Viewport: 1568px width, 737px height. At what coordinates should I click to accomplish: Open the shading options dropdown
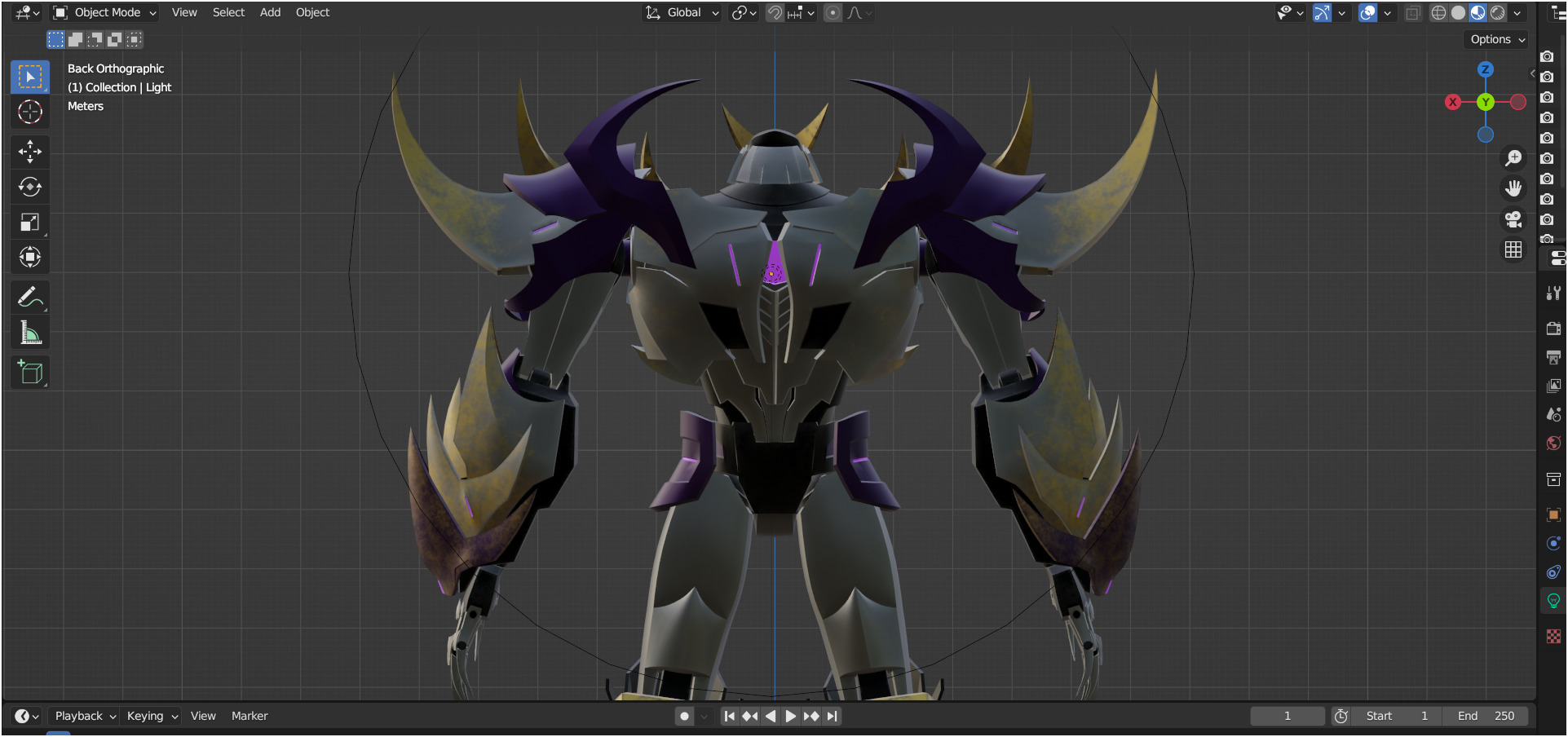pyautogui.click(x=1517, y=12)
